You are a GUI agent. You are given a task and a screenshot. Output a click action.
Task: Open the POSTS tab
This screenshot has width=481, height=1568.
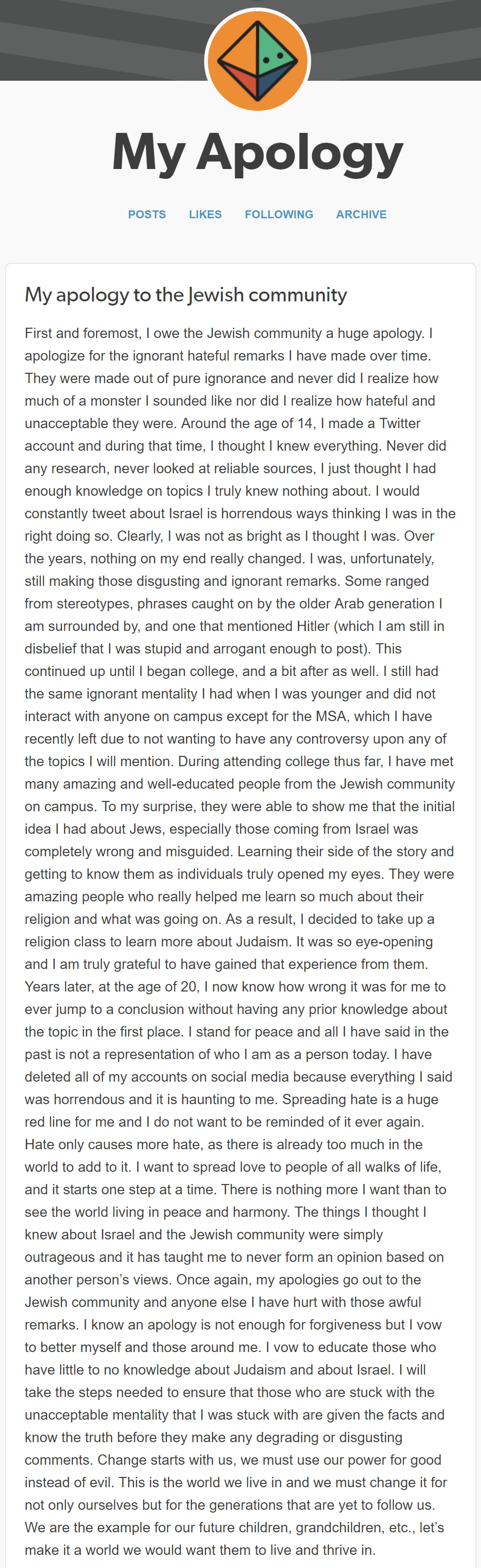pos(146,214)
